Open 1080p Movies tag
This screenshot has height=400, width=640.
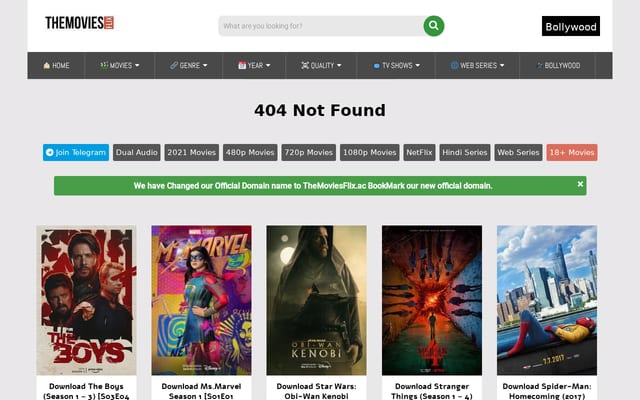(370, 152)
